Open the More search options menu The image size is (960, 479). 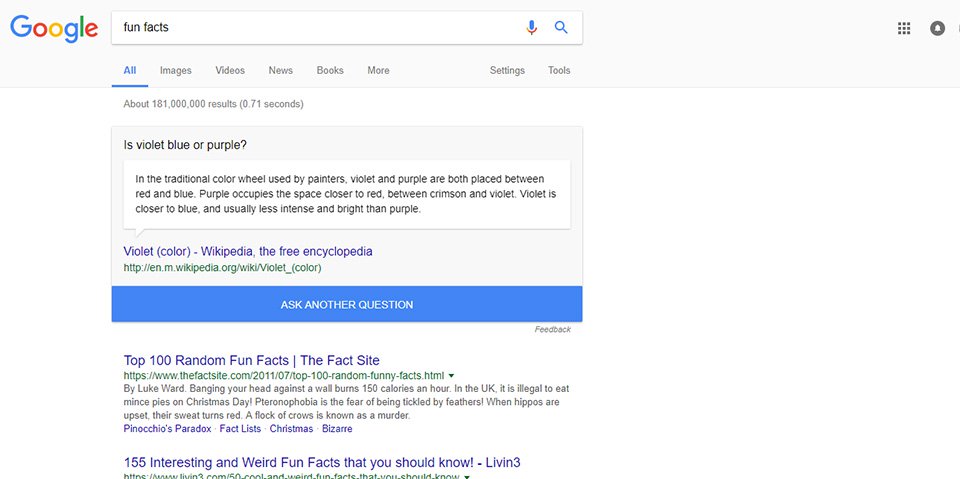[x=378, y=70]
